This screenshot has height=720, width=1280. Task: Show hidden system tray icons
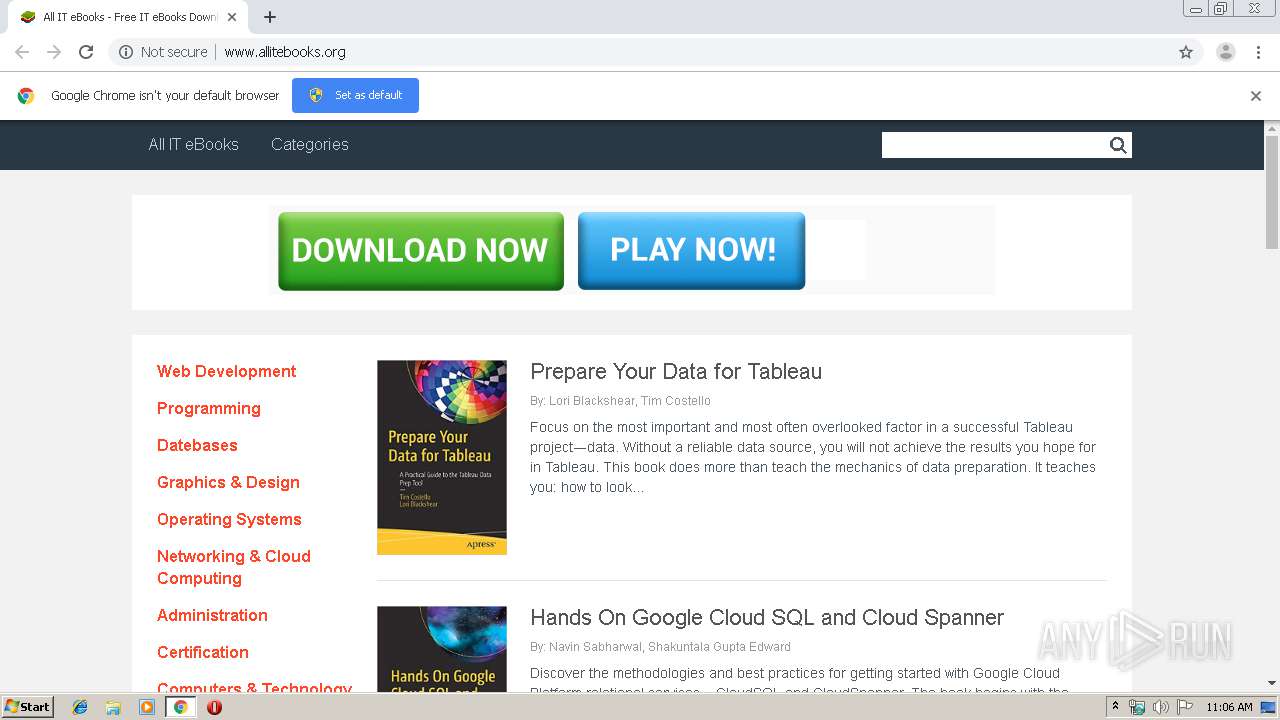pos(1116,707)
